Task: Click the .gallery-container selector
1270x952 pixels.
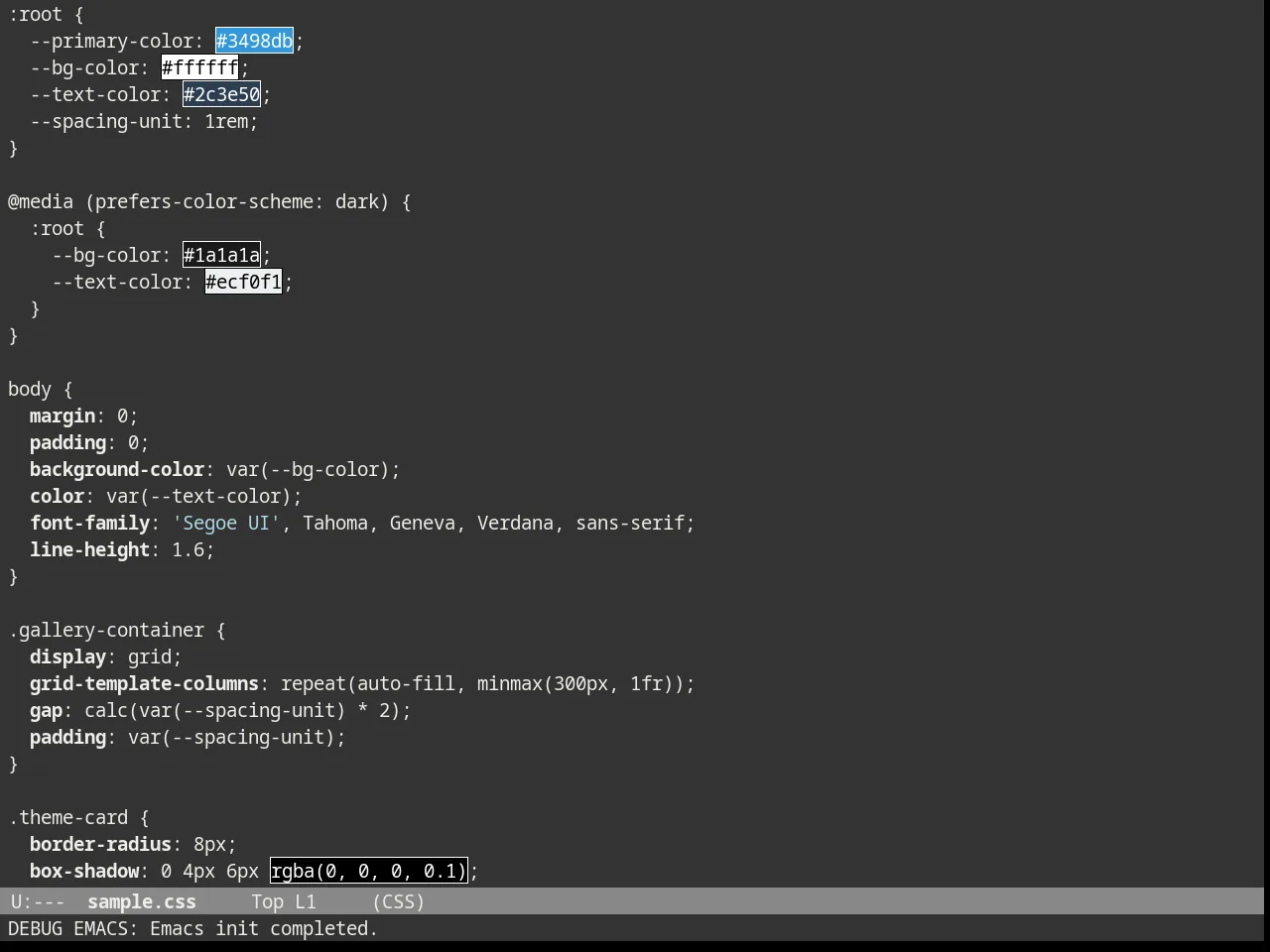Action: coord(106,630)
